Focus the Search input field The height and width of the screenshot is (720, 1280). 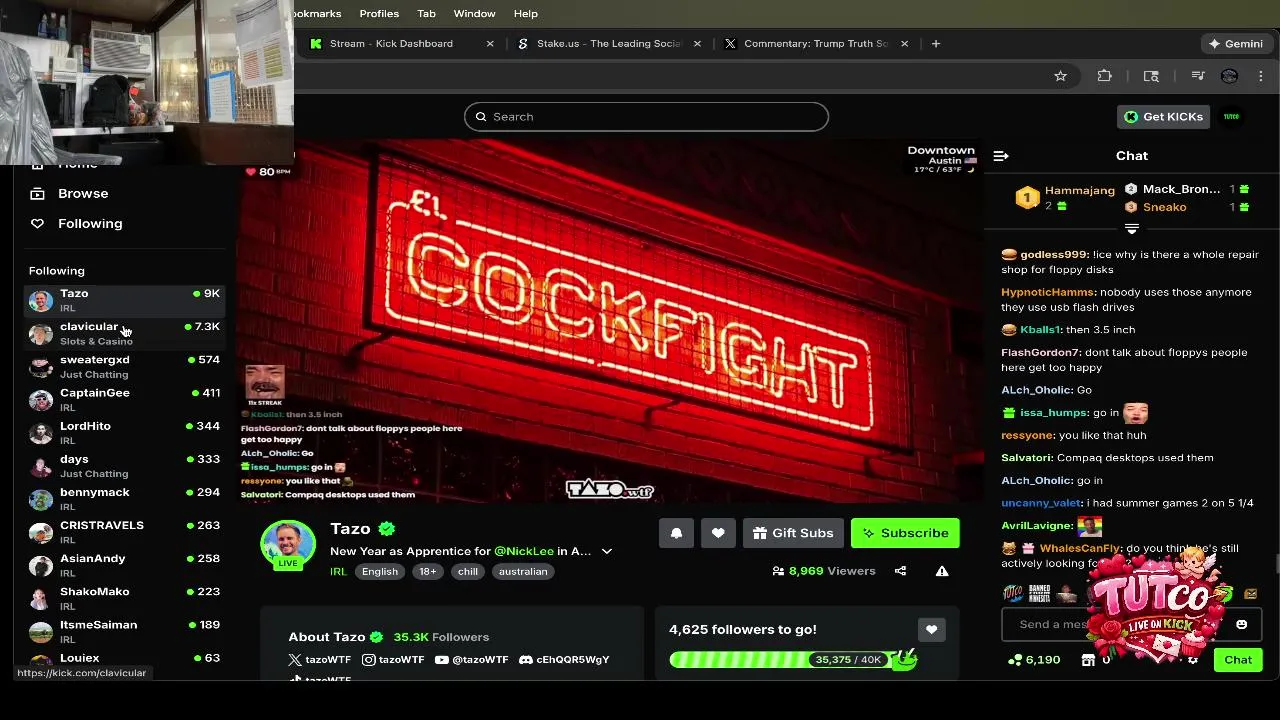pos(646,117)
